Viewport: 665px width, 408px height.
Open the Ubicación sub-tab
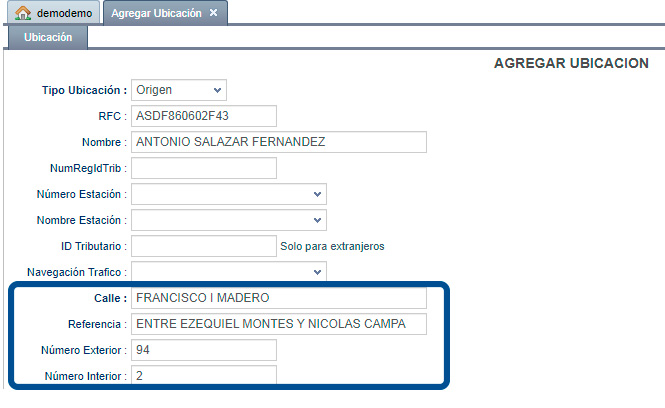click(x=48, y=37)
